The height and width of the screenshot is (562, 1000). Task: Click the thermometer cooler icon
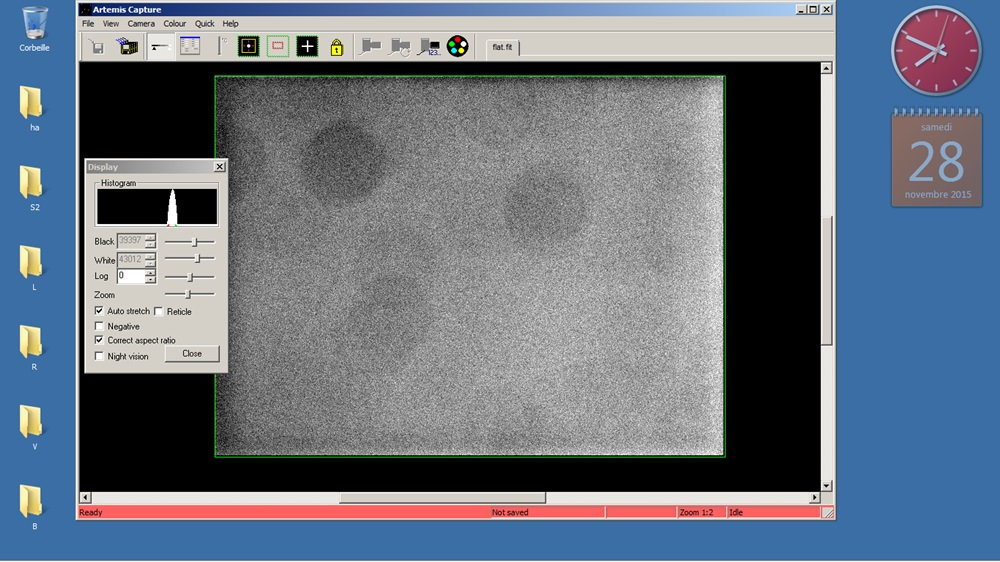221,46
